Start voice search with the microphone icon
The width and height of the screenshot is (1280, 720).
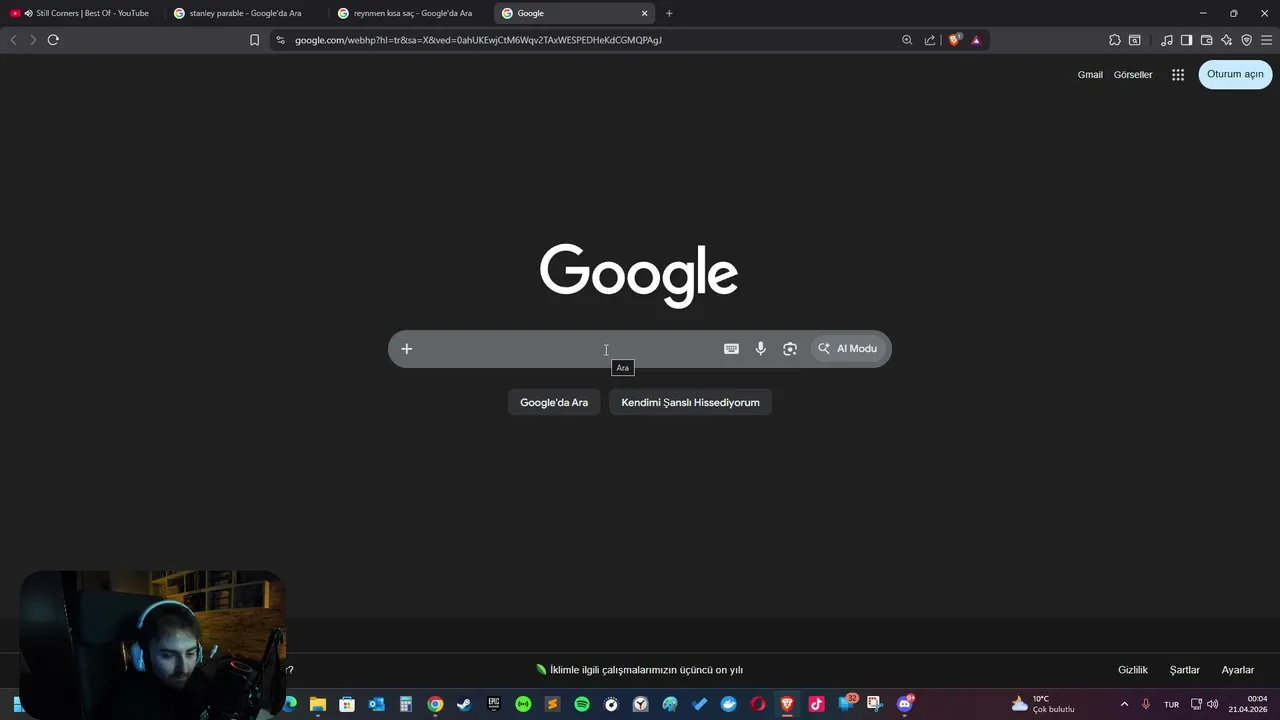761,349
